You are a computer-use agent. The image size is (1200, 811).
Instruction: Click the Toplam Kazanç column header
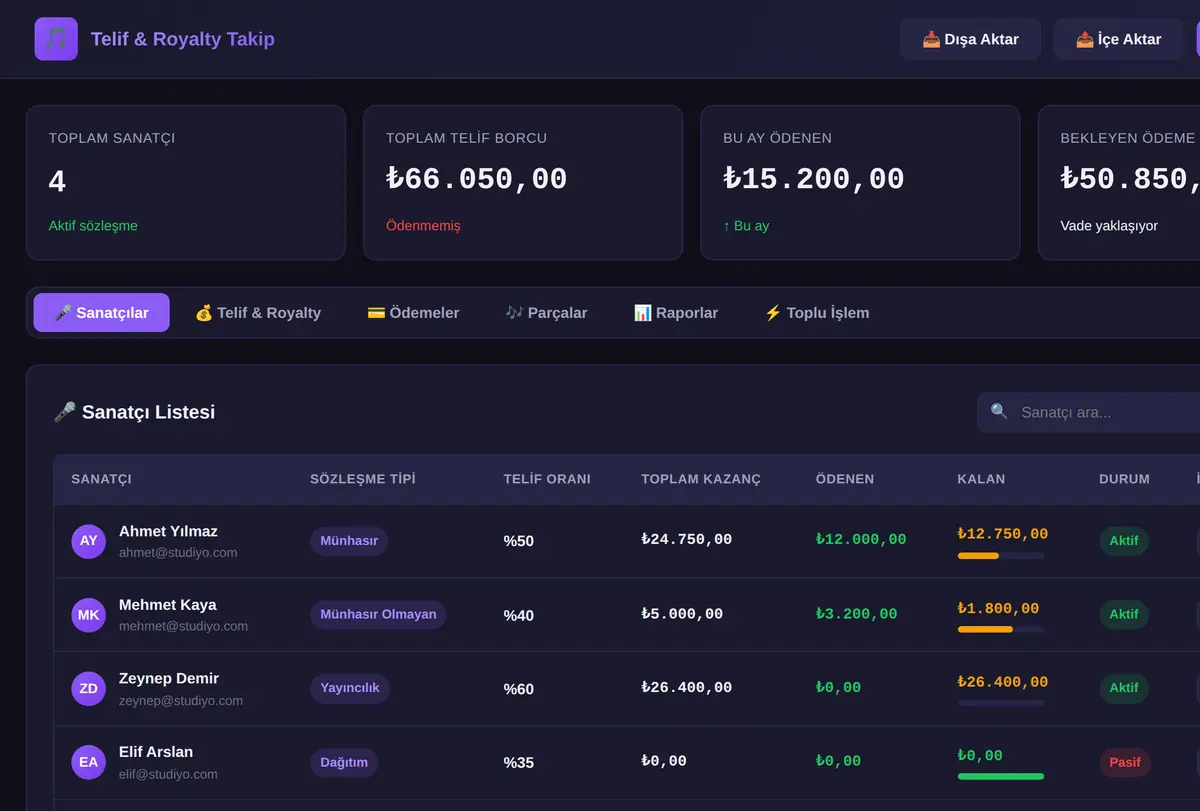pos(701,479)
